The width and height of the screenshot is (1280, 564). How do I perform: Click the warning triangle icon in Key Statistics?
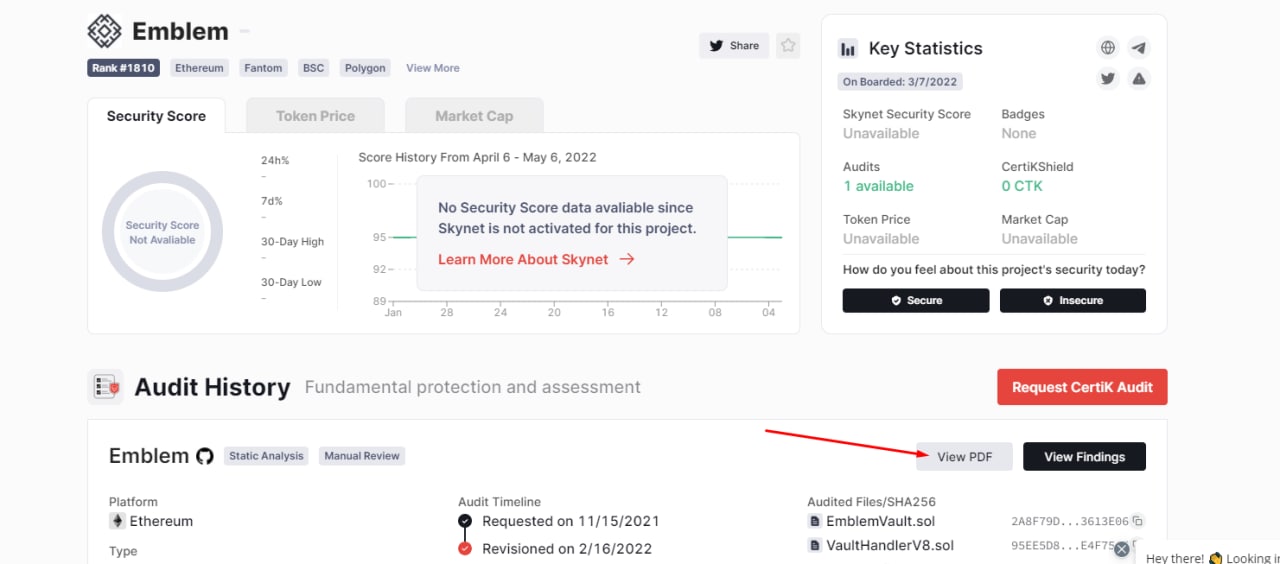tap(1138, 78)
